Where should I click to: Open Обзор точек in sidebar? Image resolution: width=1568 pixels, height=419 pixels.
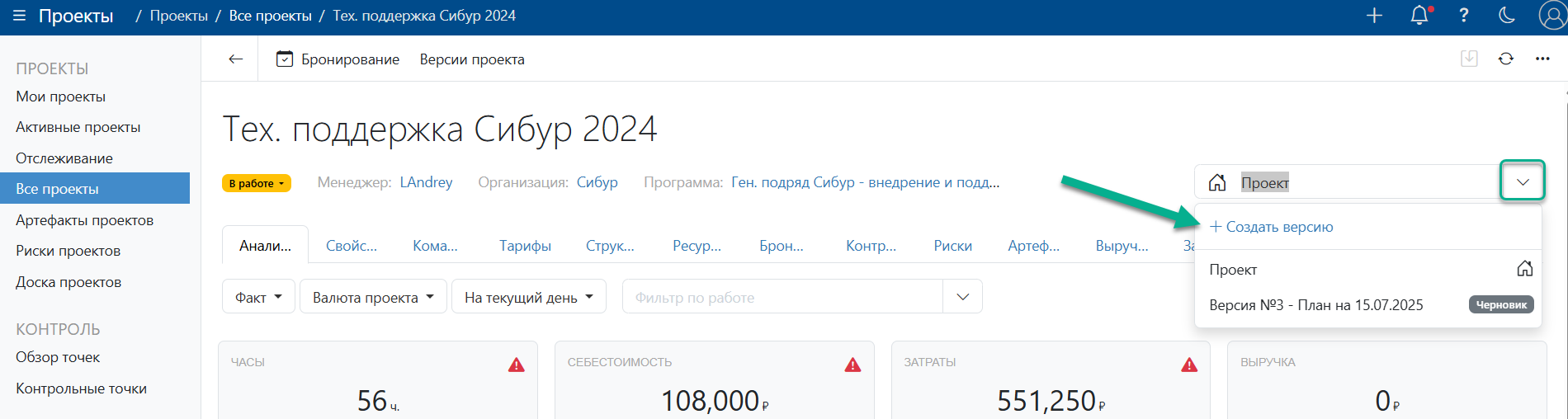(58, 357)
